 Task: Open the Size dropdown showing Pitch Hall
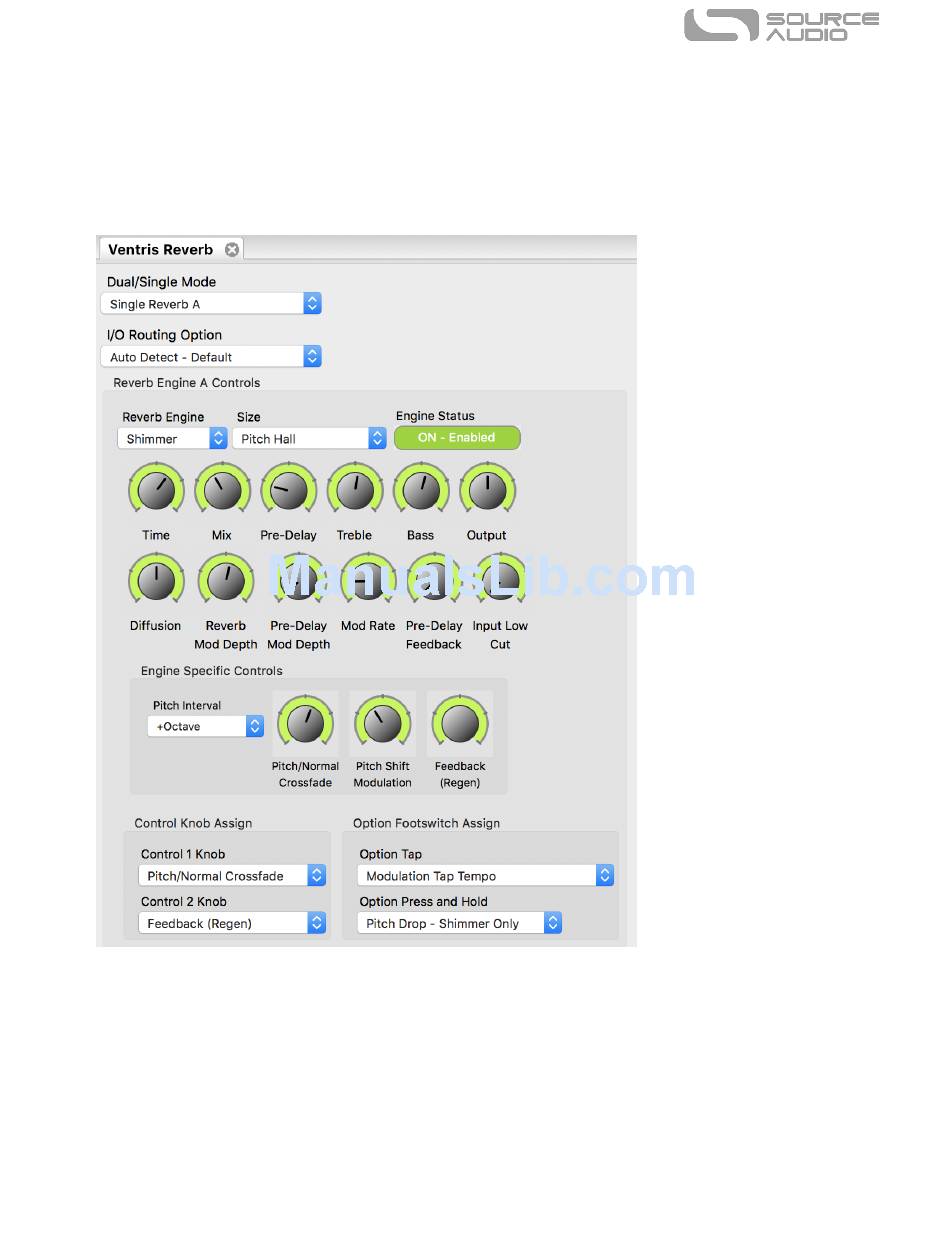pyautogui.click(x=309, y=439)
